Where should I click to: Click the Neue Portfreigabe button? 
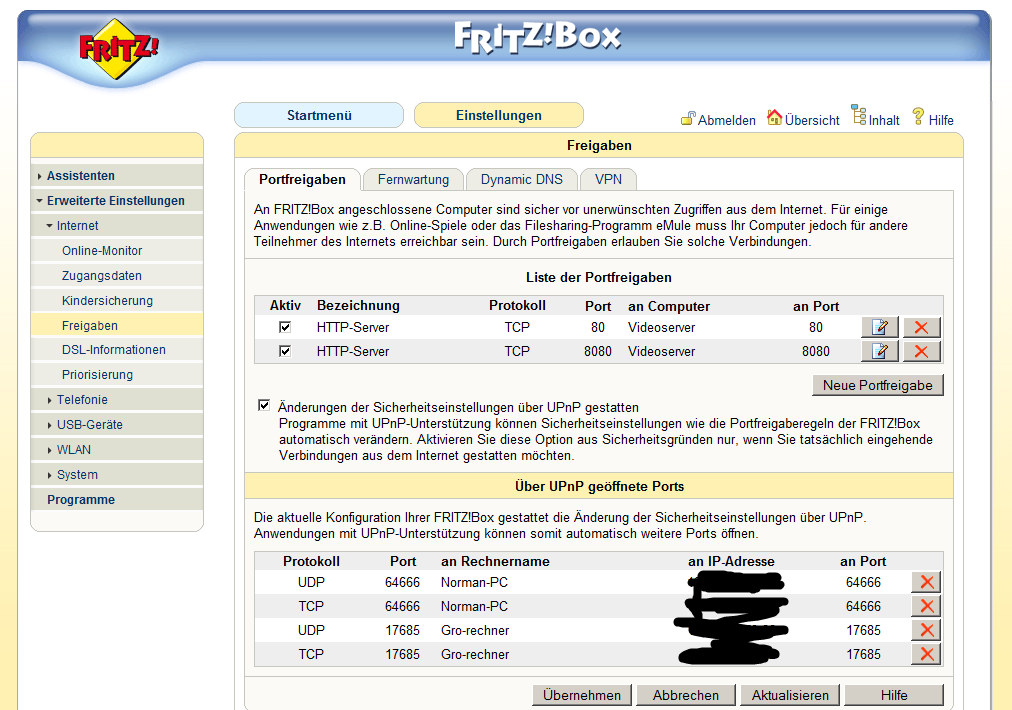(878, 385)
